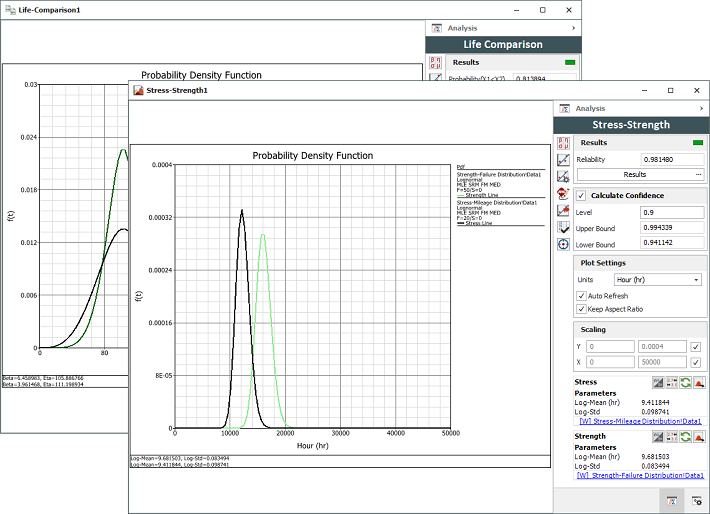The height and width of the screenshot is (514, 710).
Task: Click the green status indicator in Results header
Action: point(697,143)
